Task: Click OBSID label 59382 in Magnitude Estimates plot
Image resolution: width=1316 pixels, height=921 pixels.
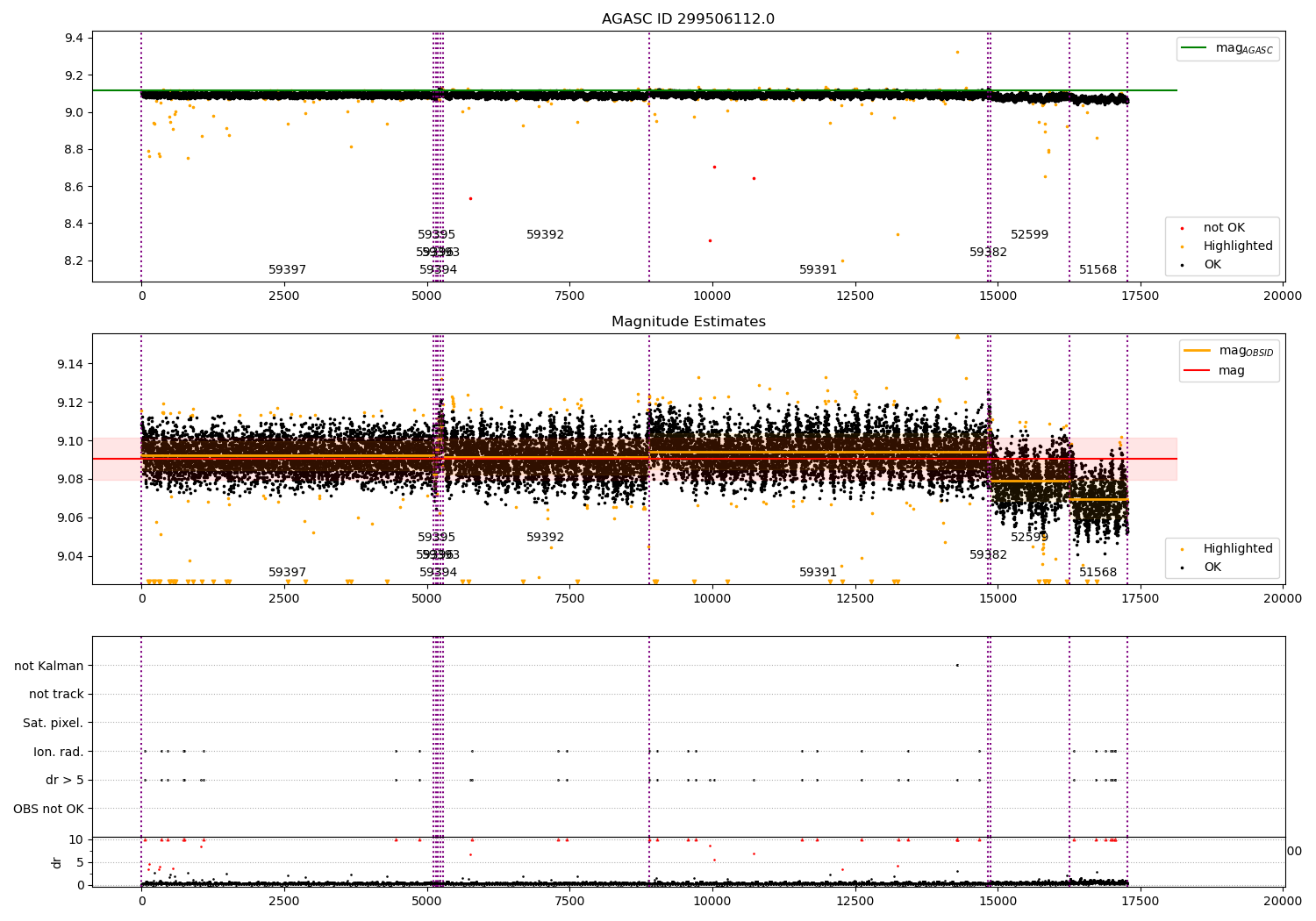Action: pyautogui.click(x=988, y=555)
